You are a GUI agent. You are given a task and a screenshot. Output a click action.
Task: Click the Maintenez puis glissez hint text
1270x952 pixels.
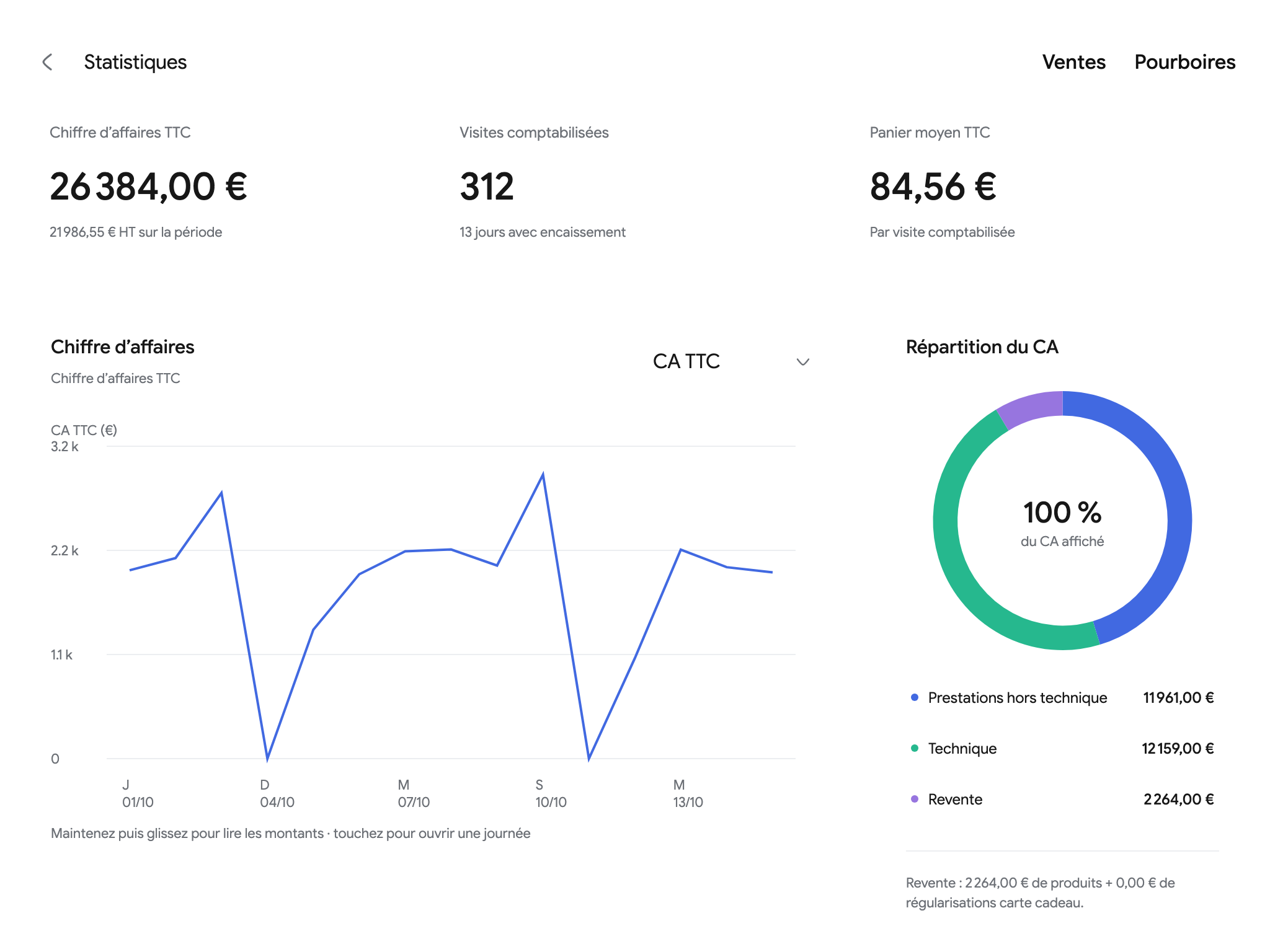[290, 833]
